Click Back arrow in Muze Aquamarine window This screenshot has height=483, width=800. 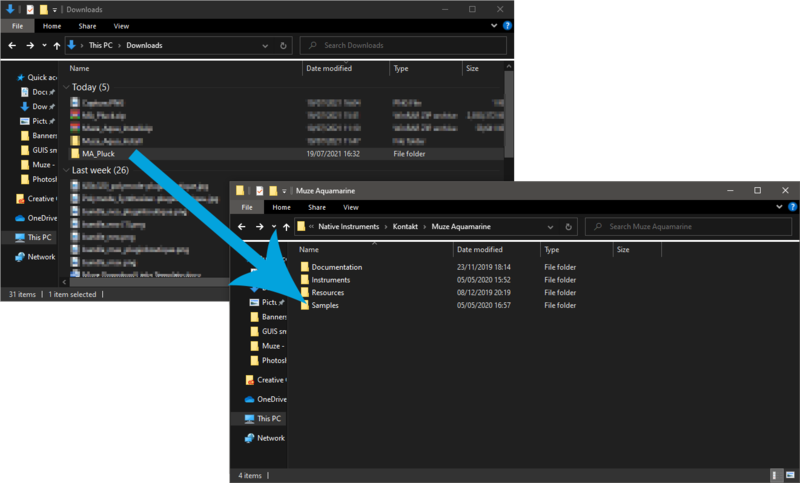point(241,227)
